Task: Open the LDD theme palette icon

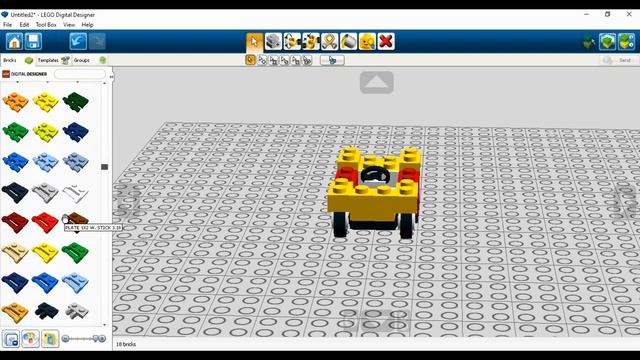Action: coord(50,339)
